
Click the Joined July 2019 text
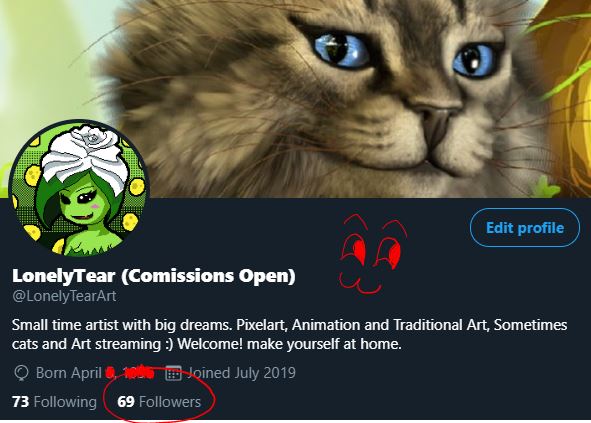242,373
